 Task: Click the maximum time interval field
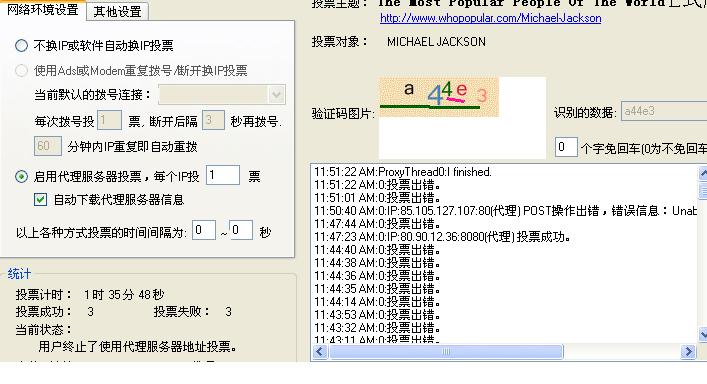[241, 230]
